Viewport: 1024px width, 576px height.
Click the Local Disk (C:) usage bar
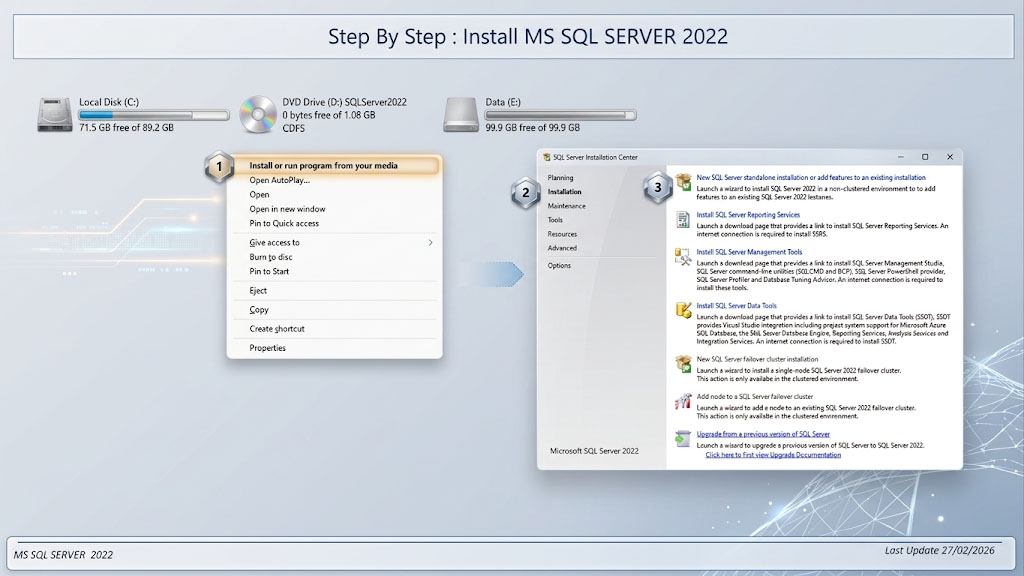click(x=154, y=115)
